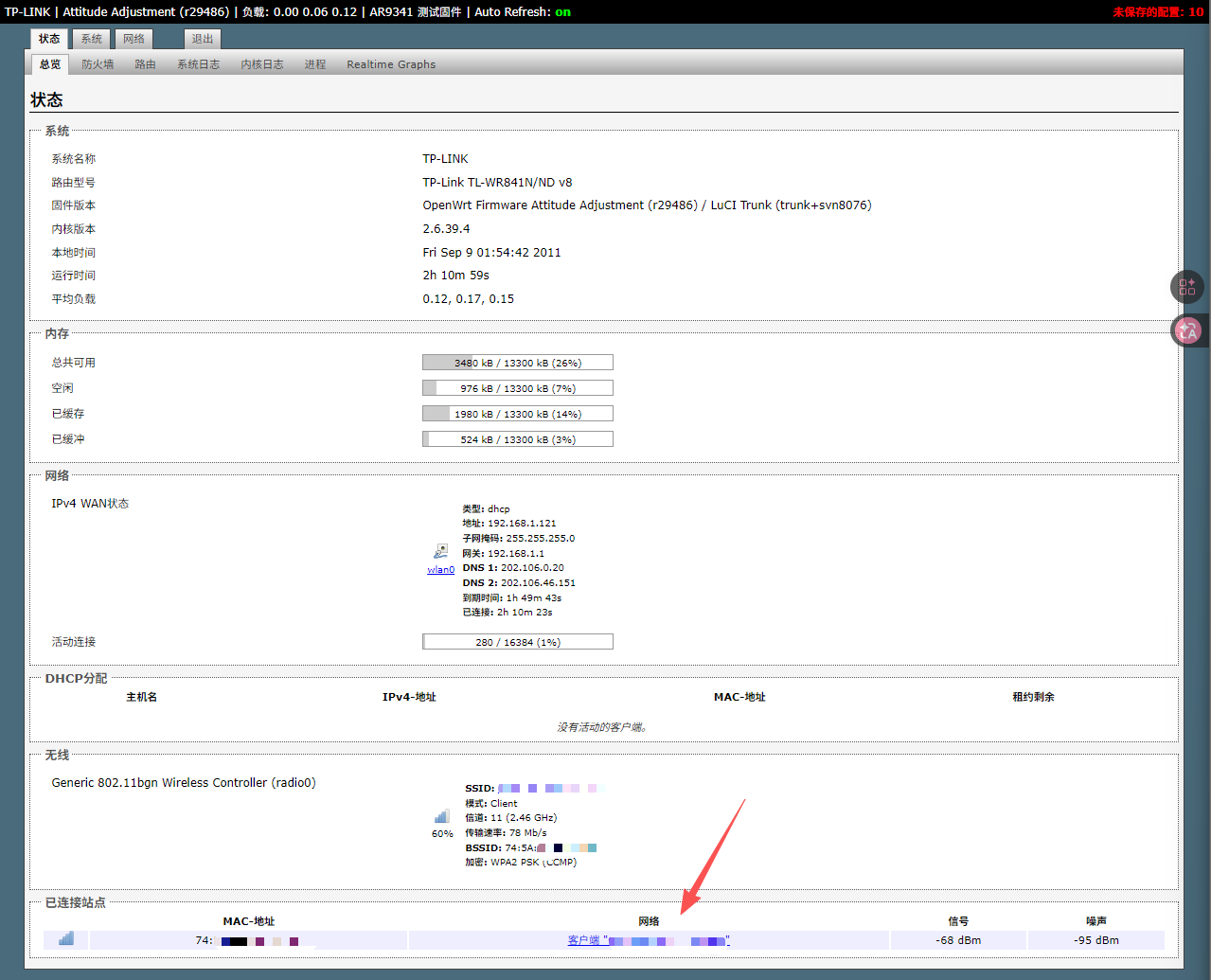Click the 总共可用 memory progress bar
This screenshot has width=1211, height=980.
pyautogui.click(x=518, y=363)
